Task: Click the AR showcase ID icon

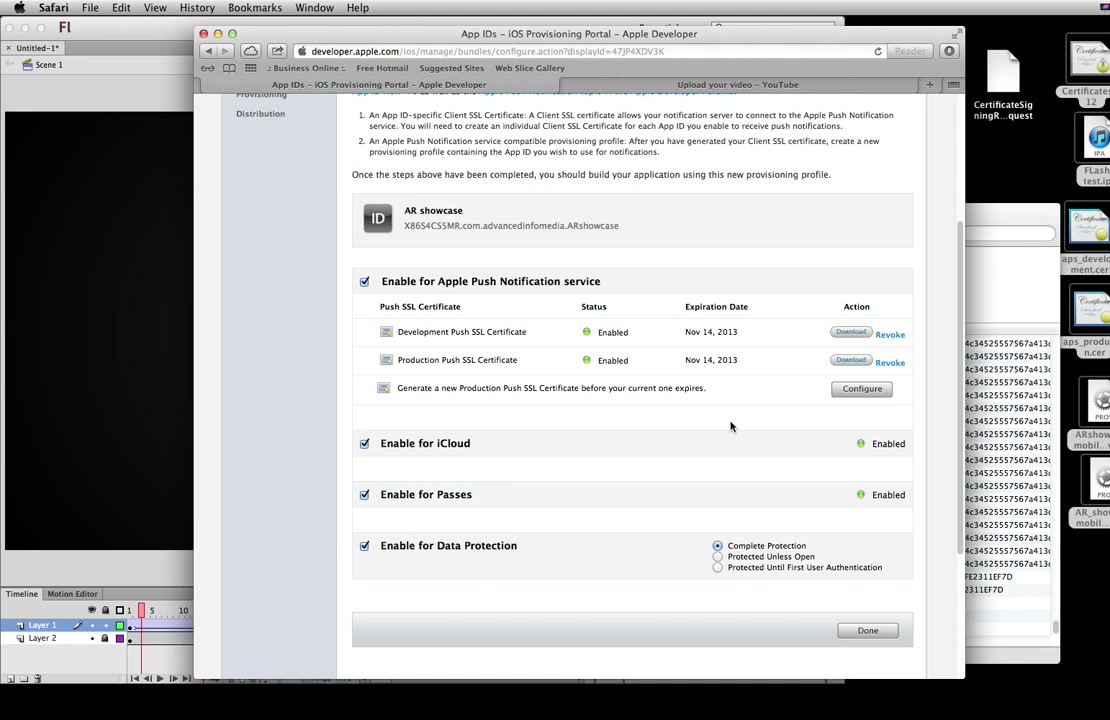Action: pyautogui.click(x=377, y=218)
